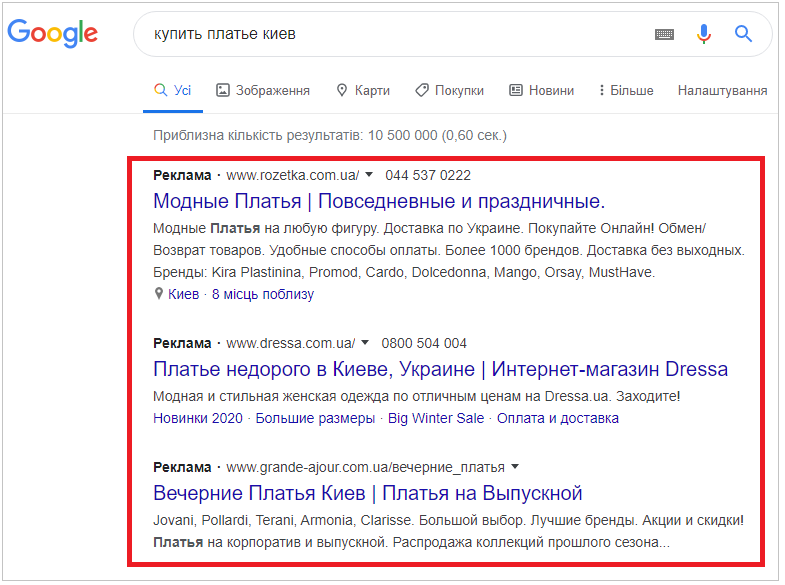The image size is (785, 585).
Task: Open the Новинки 2020 sitelink
Action: tap(198, 418)
